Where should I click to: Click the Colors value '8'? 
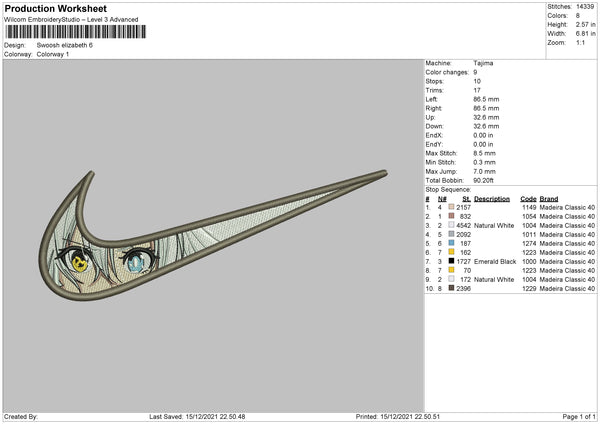[578, 16]
